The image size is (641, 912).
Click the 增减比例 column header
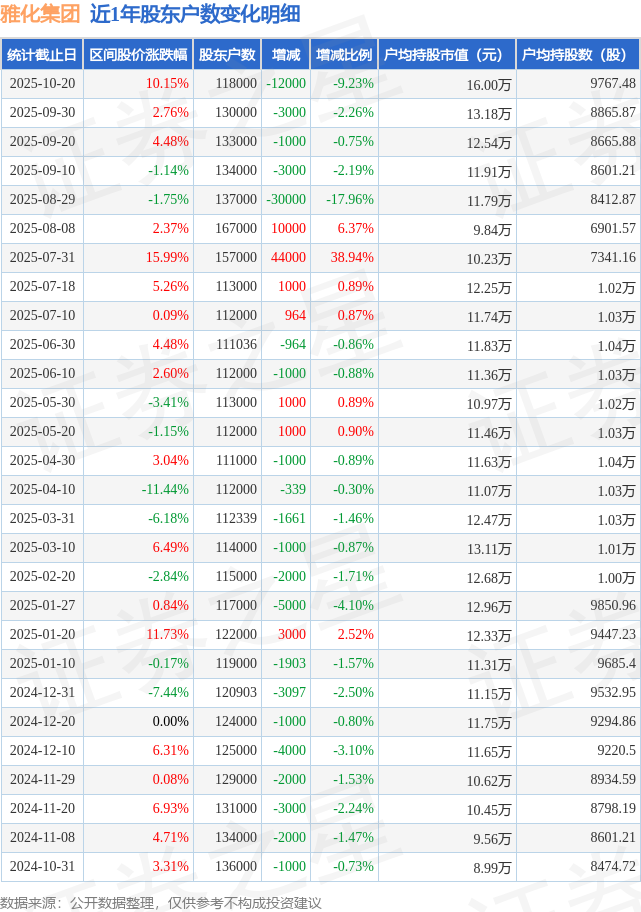pos(343,55)
